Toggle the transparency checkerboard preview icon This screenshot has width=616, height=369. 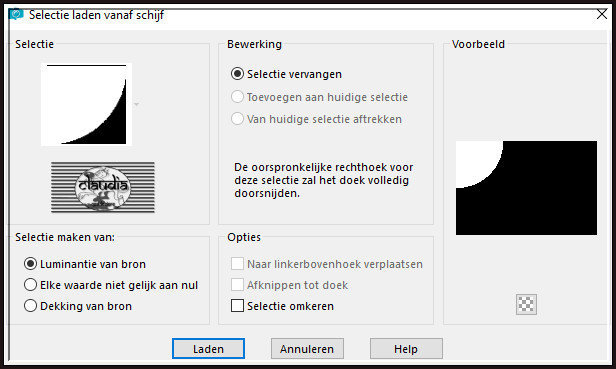526,304
